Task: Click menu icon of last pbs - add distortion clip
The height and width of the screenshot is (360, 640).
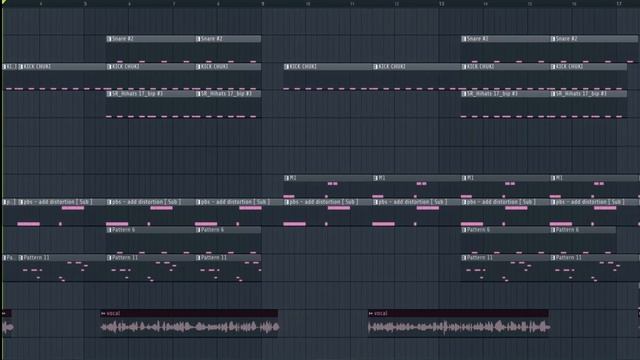Action: 553,202
